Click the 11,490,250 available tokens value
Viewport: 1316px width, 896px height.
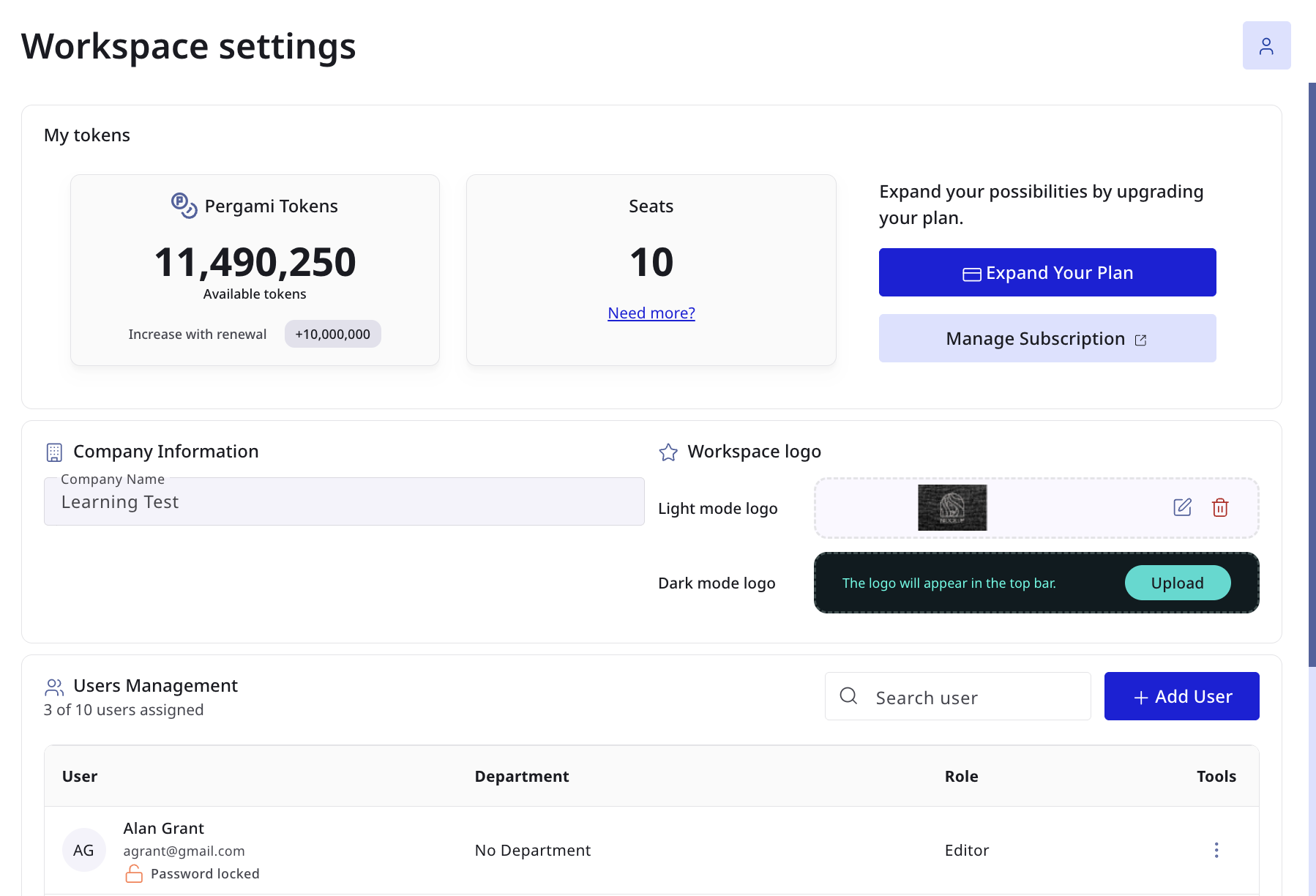(x=255, y=262)
